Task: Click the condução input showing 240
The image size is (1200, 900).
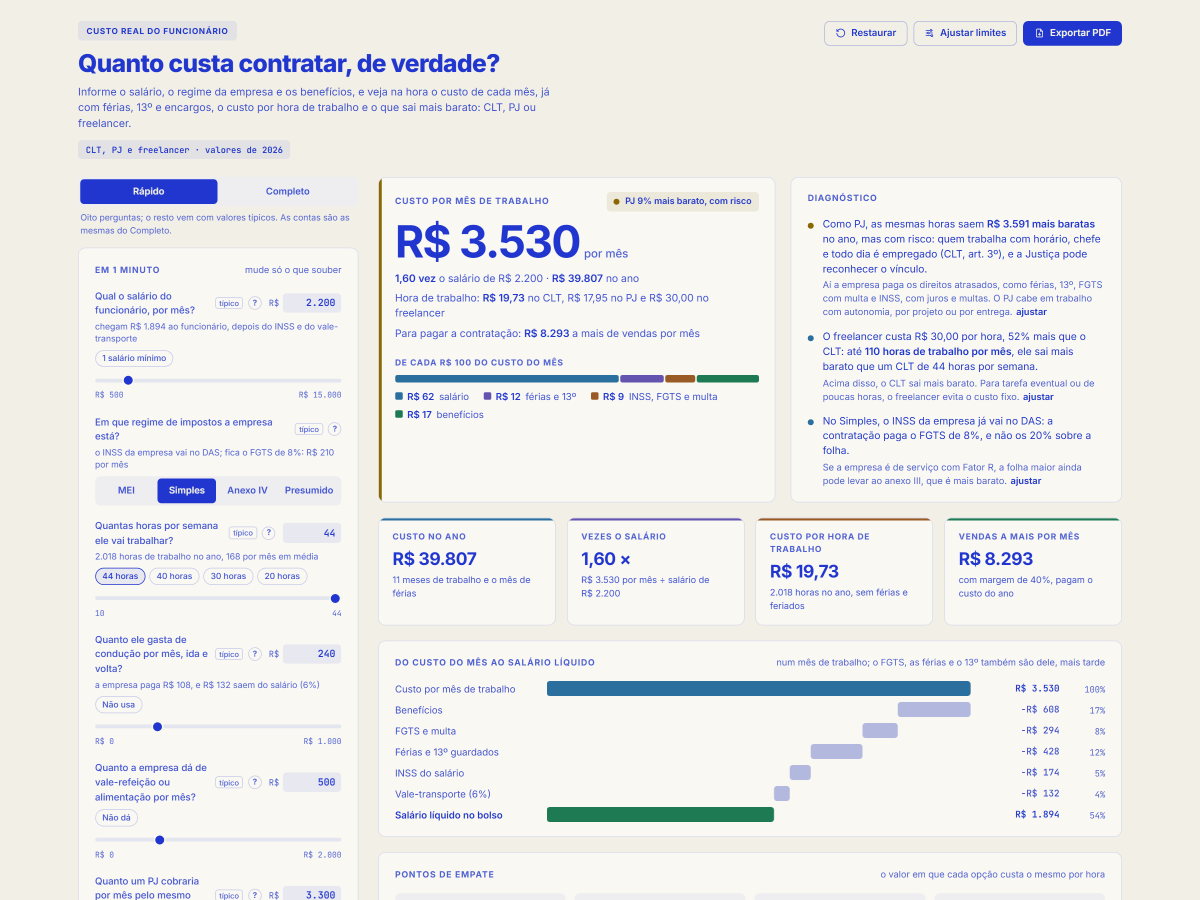Action: point(312,654)
